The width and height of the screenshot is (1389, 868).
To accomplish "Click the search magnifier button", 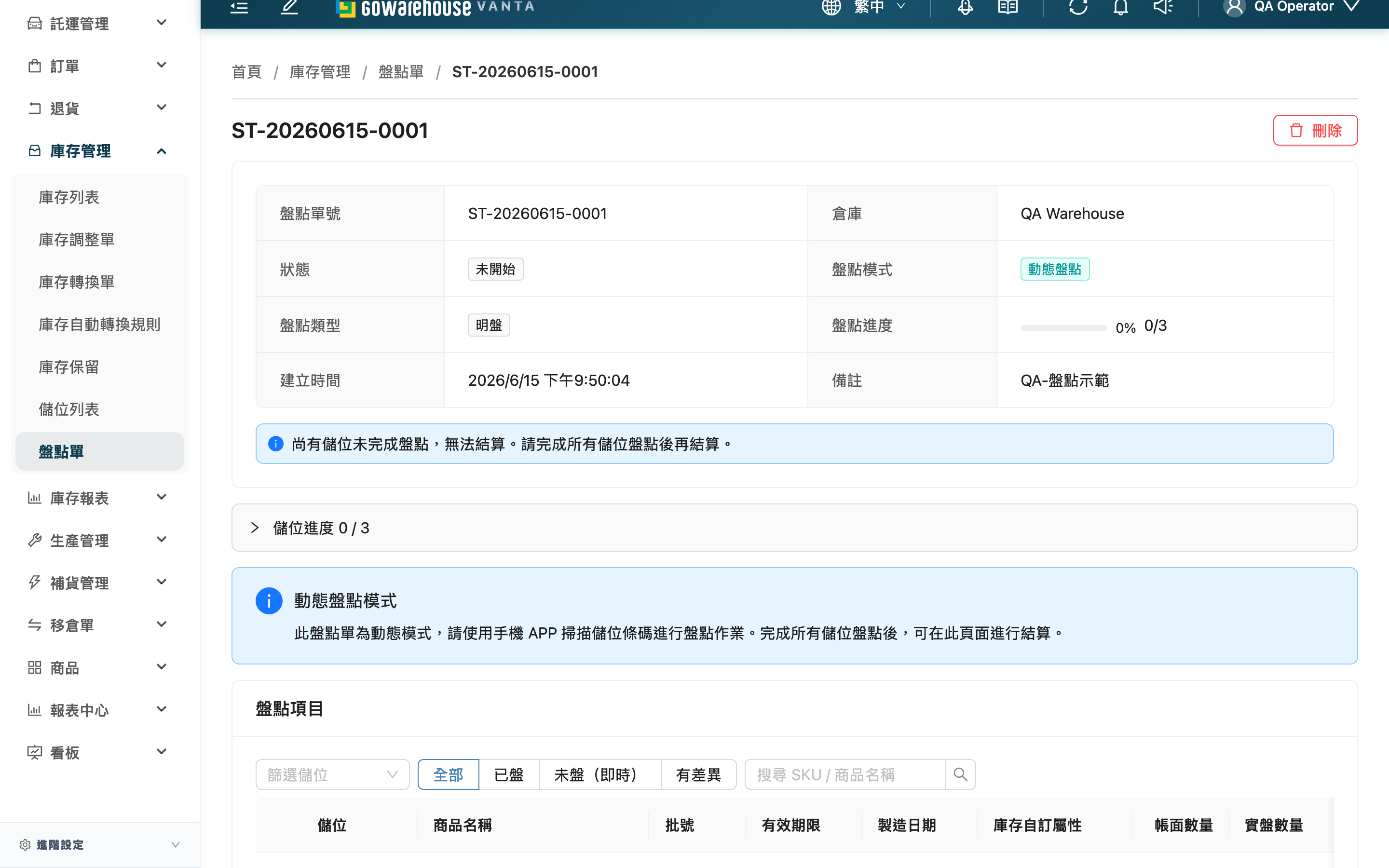I will tap(960, 774).
